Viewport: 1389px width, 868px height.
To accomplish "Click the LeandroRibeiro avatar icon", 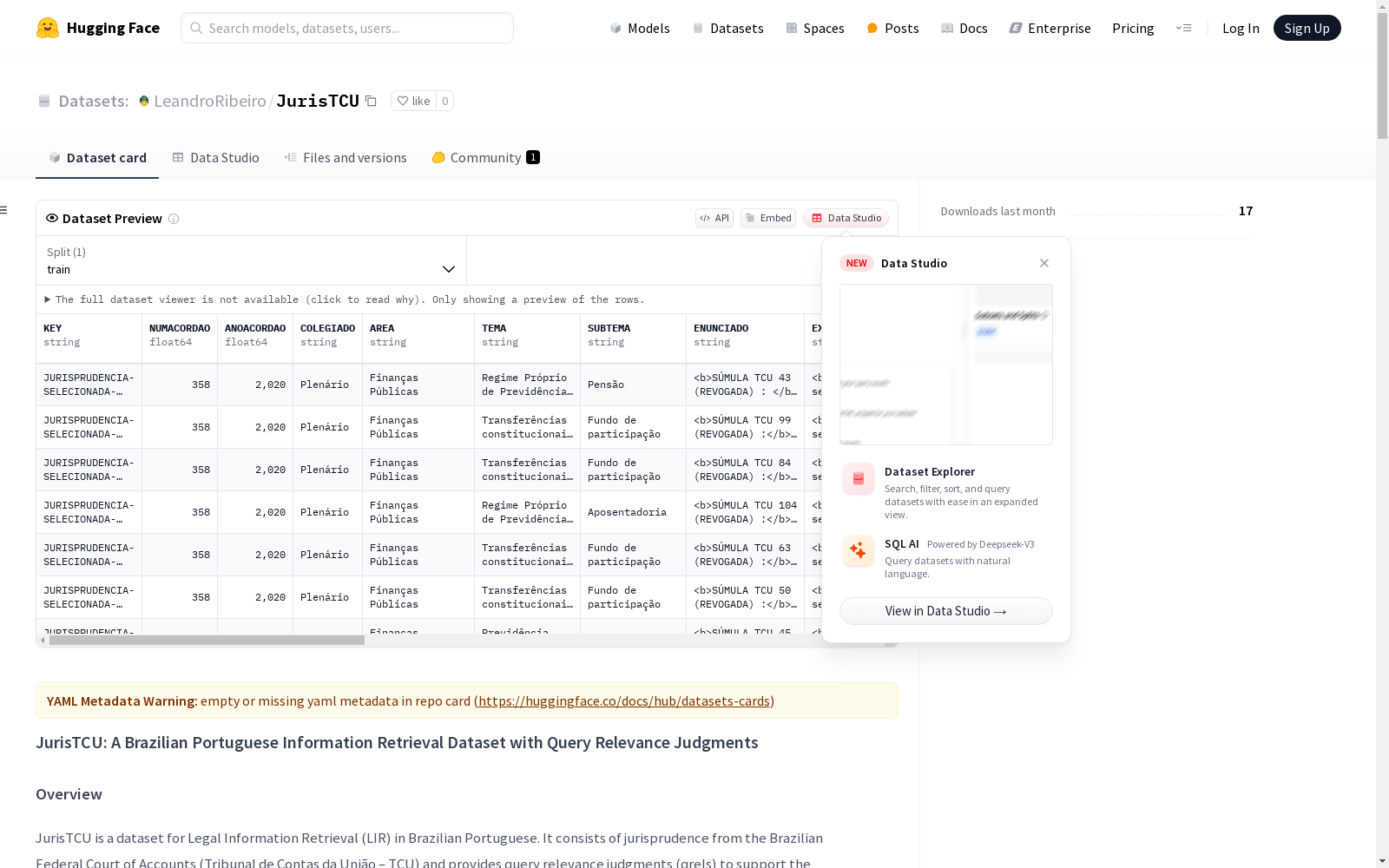I will coord(144,101).
